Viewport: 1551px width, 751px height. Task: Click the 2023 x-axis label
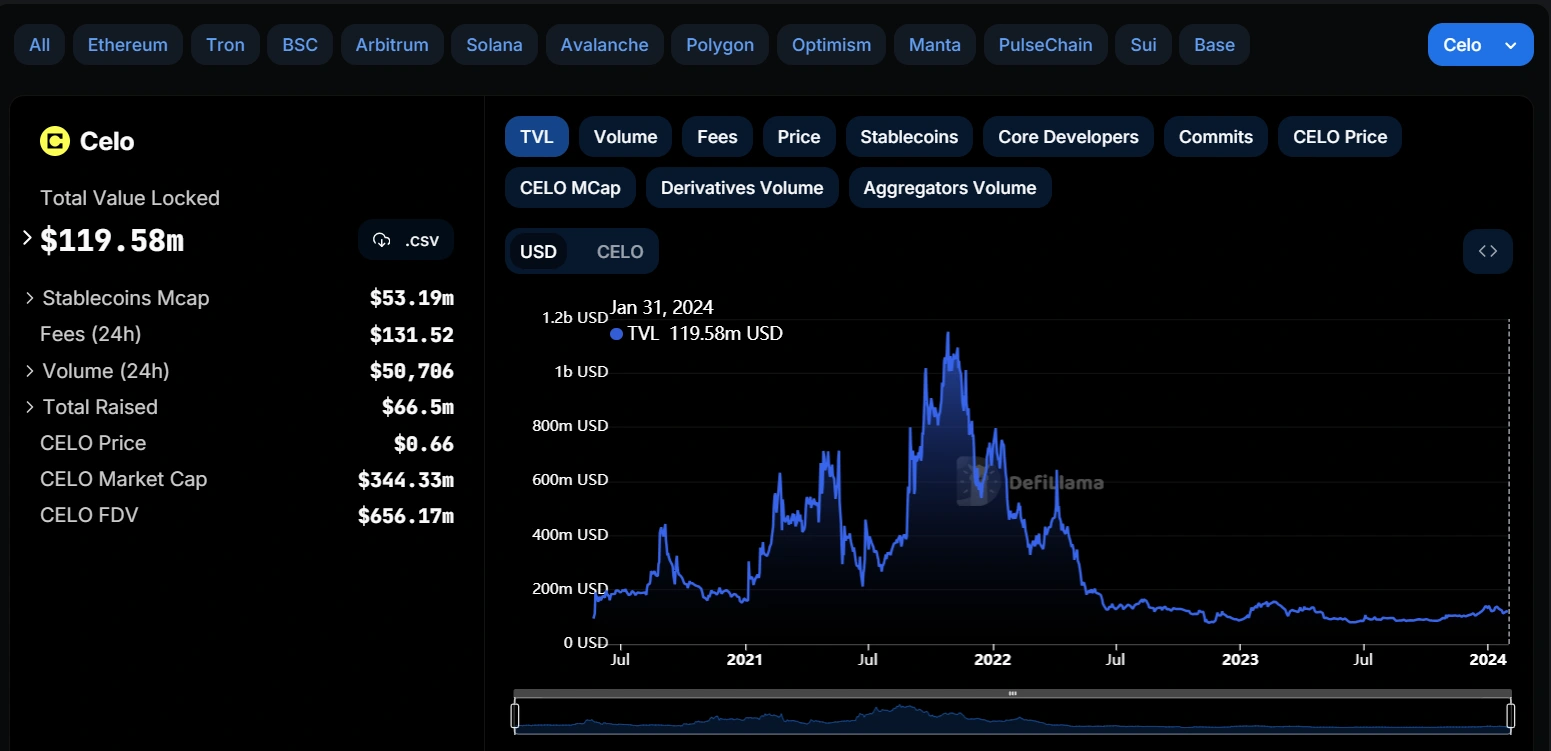point(1240,660)
